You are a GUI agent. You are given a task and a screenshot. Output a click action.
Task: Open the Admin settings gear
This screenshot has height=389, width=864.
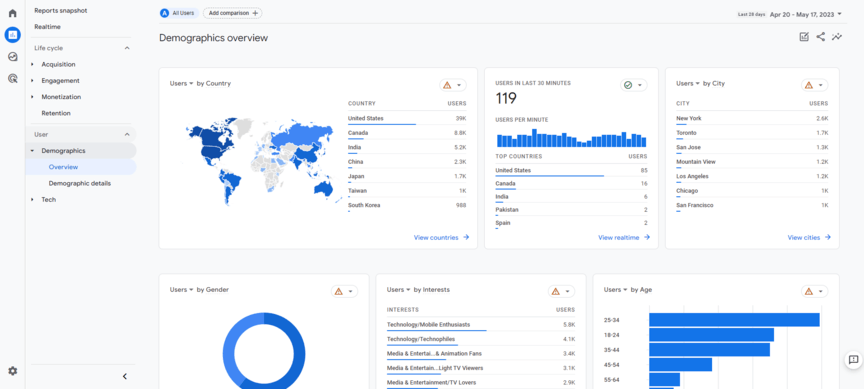(12, 371)
